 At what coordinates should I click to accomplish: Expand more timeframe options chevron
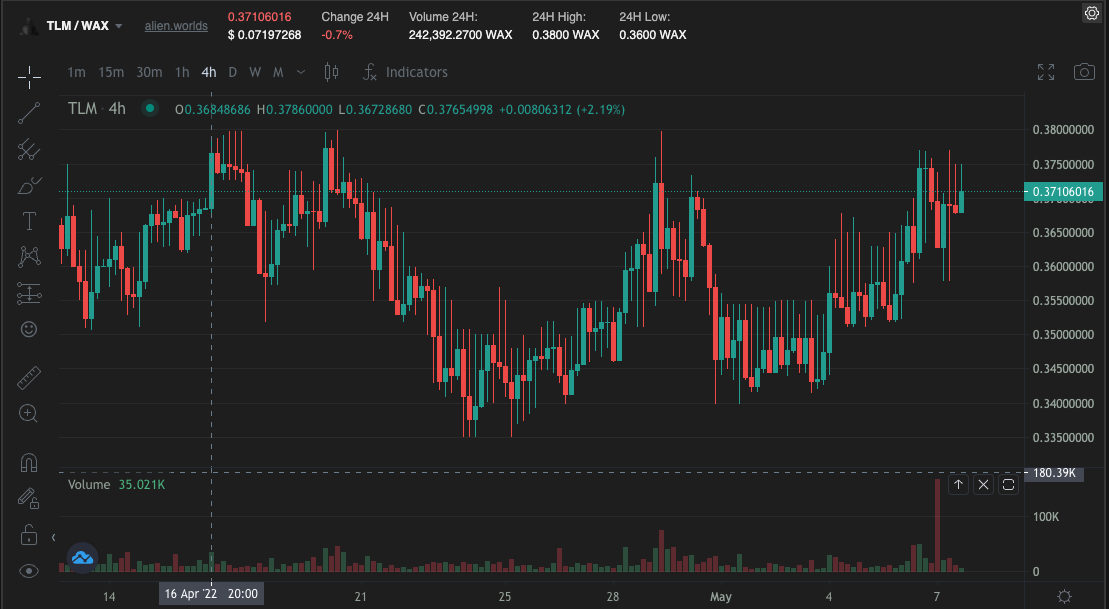301,72
